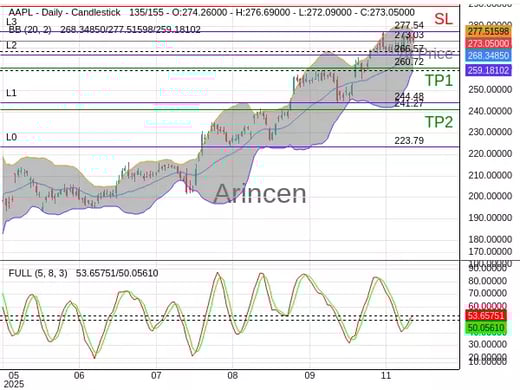
Task: Click the 'C:273.05000' close value in header
Action: tap(387, 13)
